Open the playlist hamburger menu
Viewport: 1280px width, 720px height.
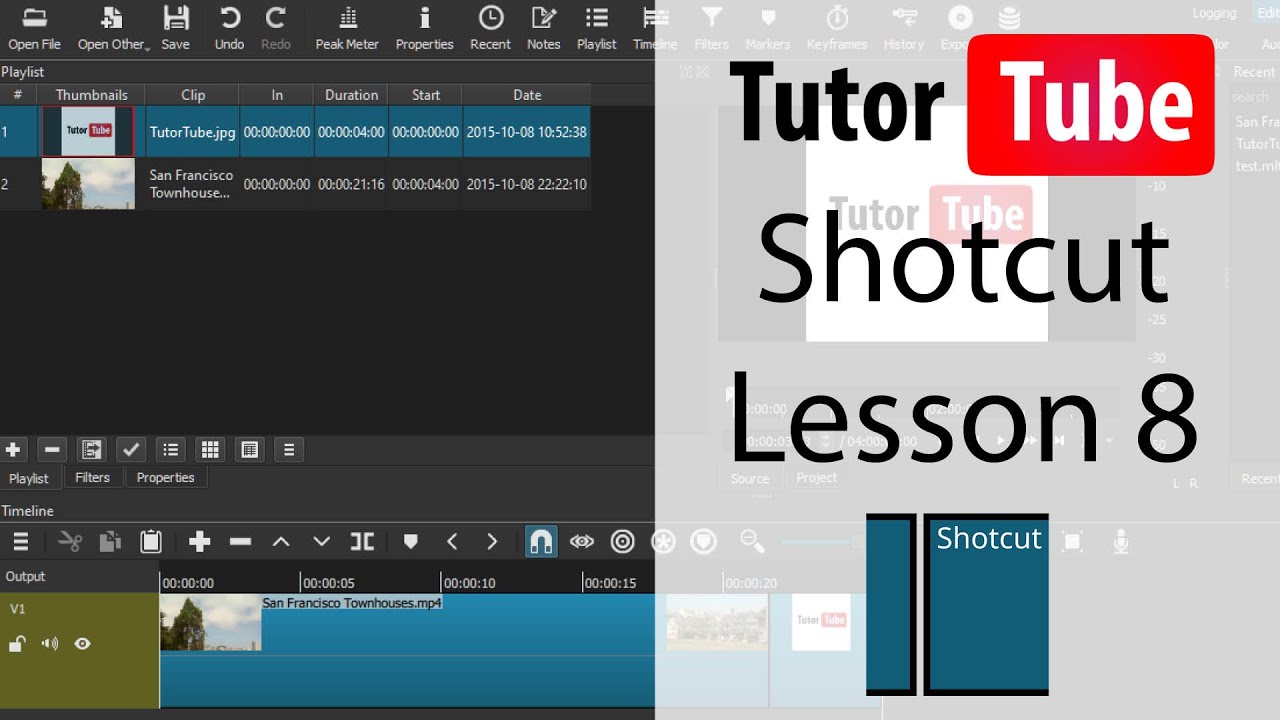pos(289,450)
